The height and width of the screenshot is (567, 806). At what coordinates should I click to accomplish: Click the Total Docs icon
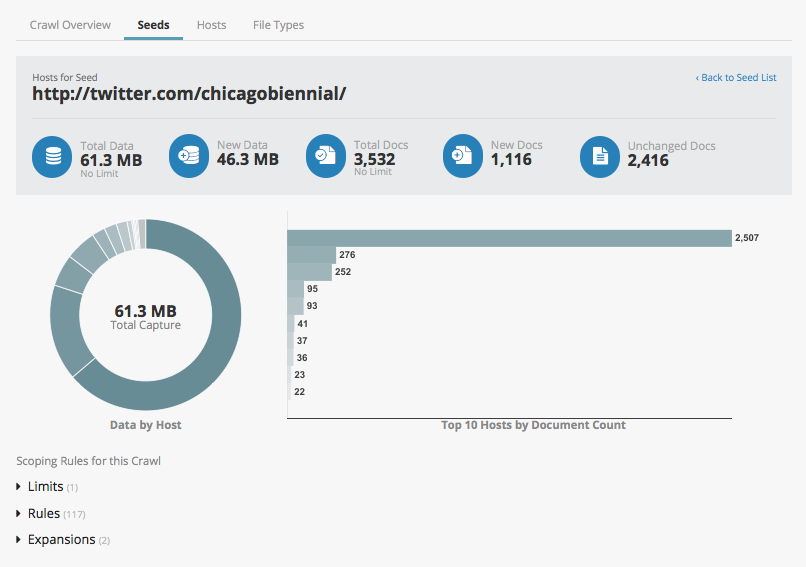coord(326,157)
